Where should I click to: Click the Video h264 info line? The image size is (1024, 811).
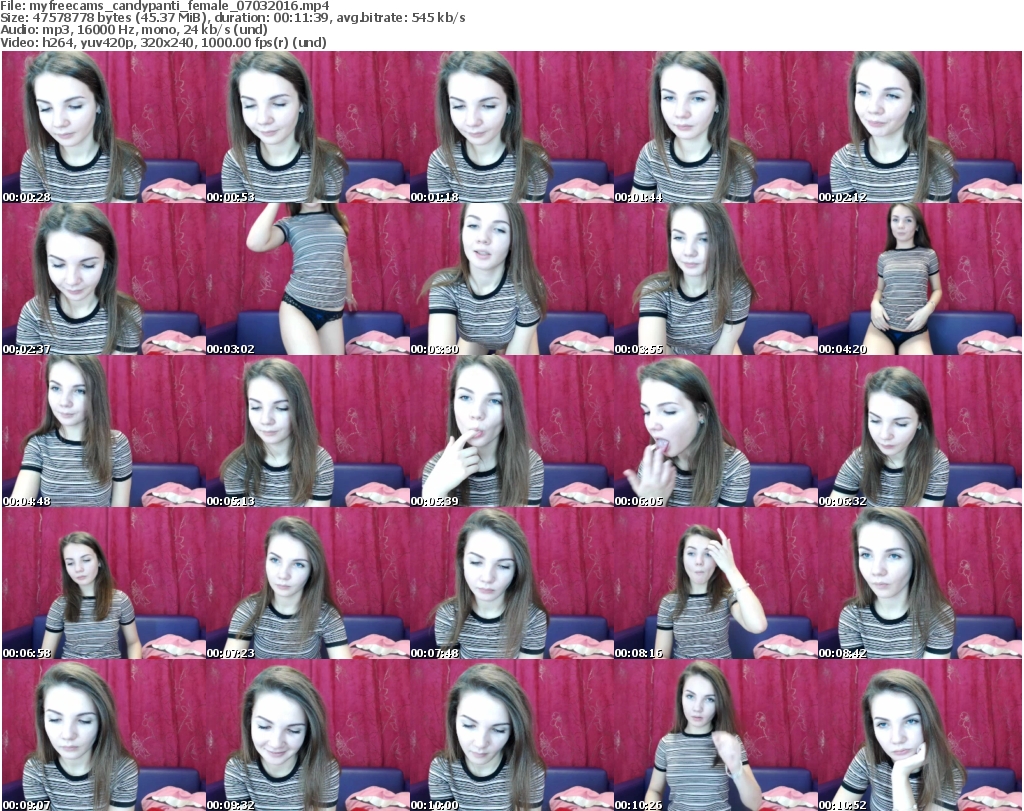[x=163, y=42]
